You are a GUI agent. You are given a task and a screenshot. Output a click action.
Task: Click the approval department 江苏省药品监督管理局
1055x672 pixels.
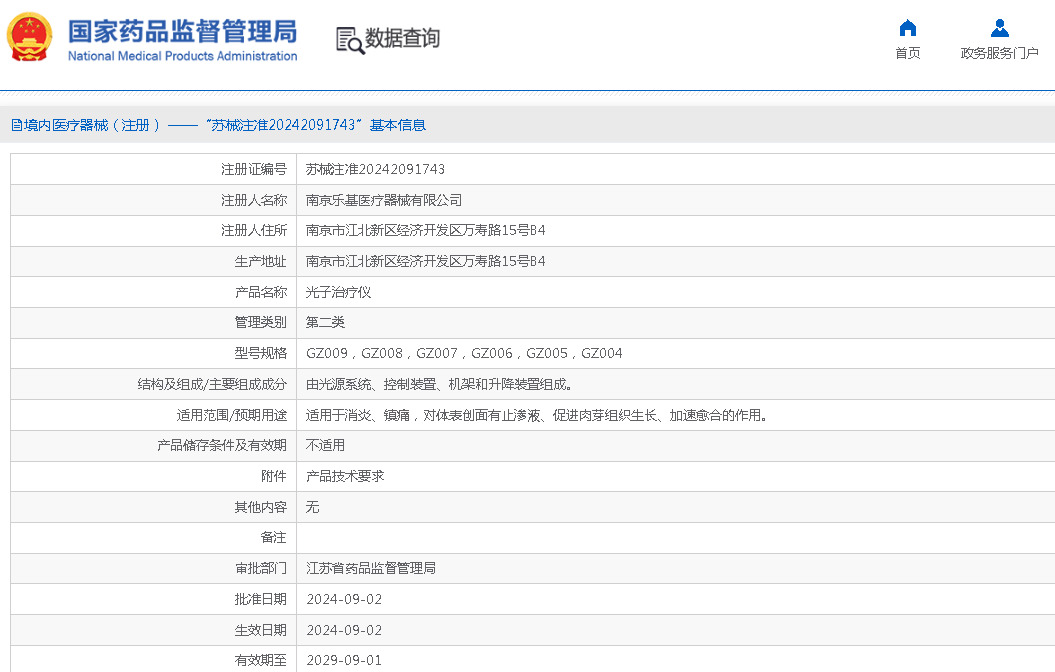point(371,568)
